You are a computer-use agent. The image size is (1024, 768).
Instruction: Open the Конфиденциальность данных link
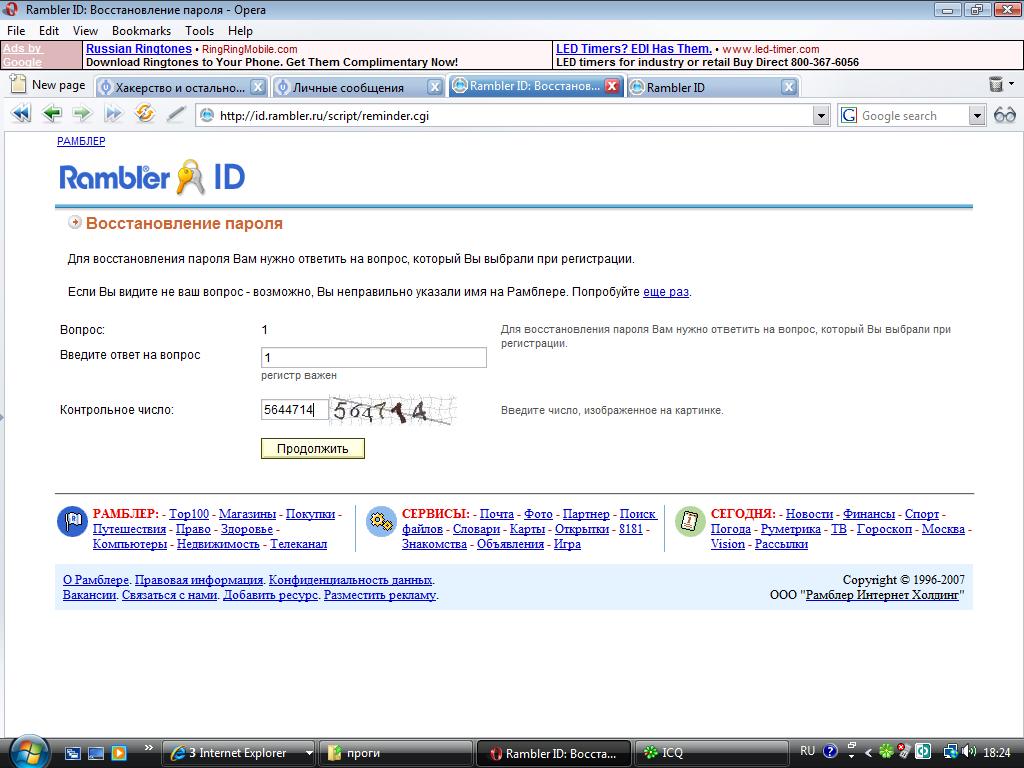[x=351, y=580]
